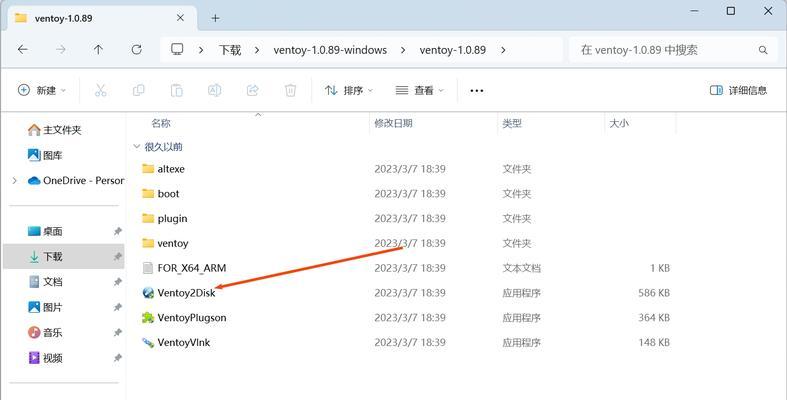787x400 pixels.
Task: Open the 新建 New dropdown
Action: click(x=42, y=90)
